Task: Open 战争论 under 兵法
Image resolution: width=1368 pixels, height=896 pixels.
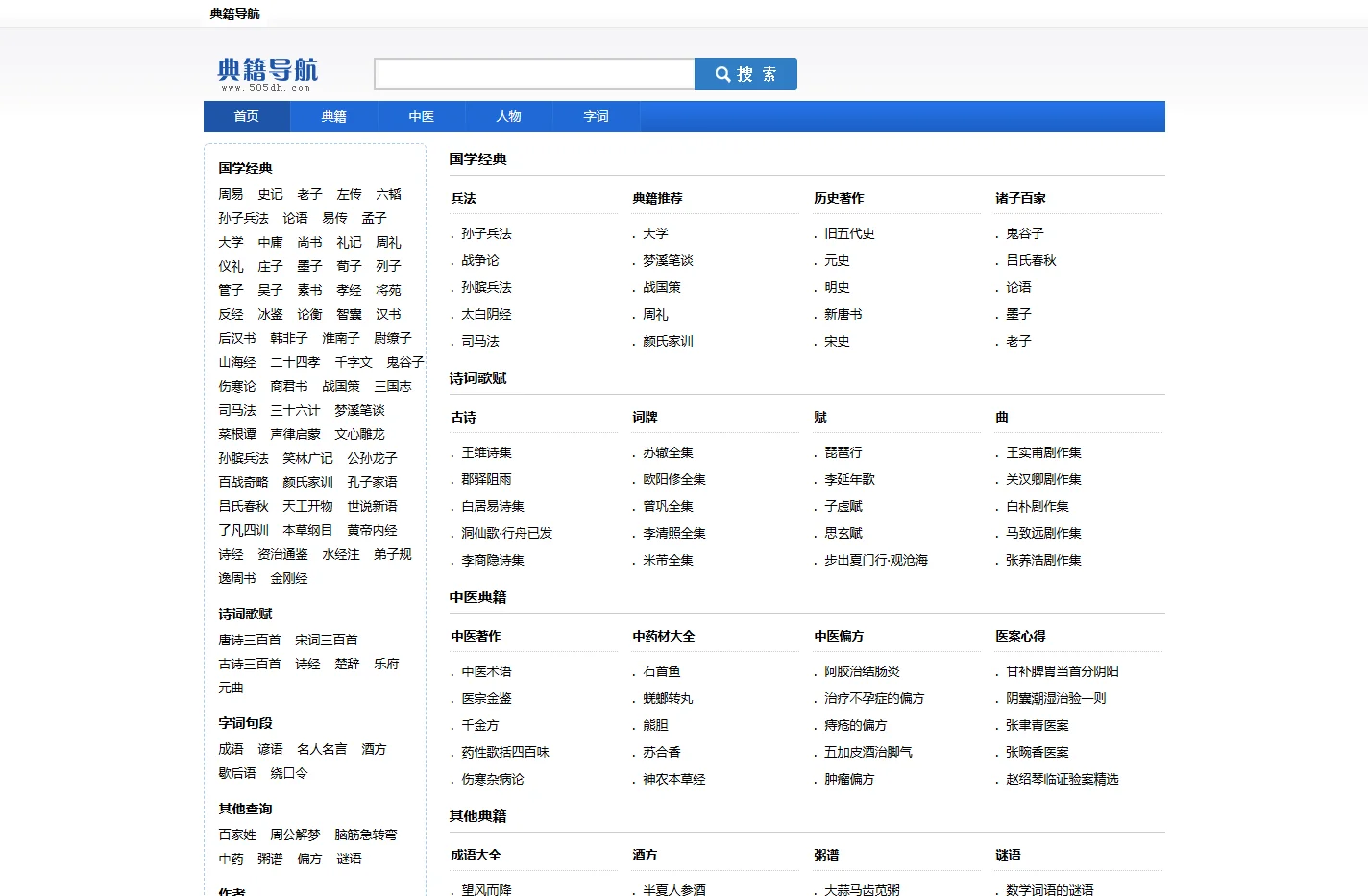Action: tap(480, 260)
